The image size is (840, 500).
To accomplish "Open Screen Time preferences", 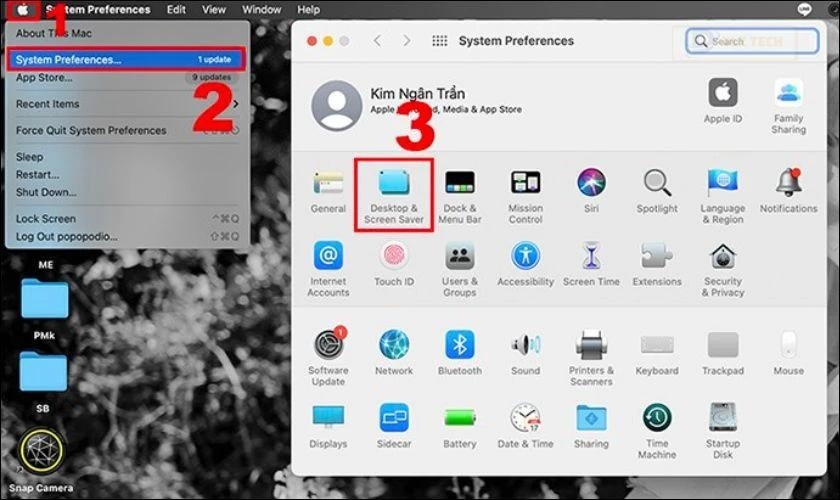I will [x=591, y=265].
